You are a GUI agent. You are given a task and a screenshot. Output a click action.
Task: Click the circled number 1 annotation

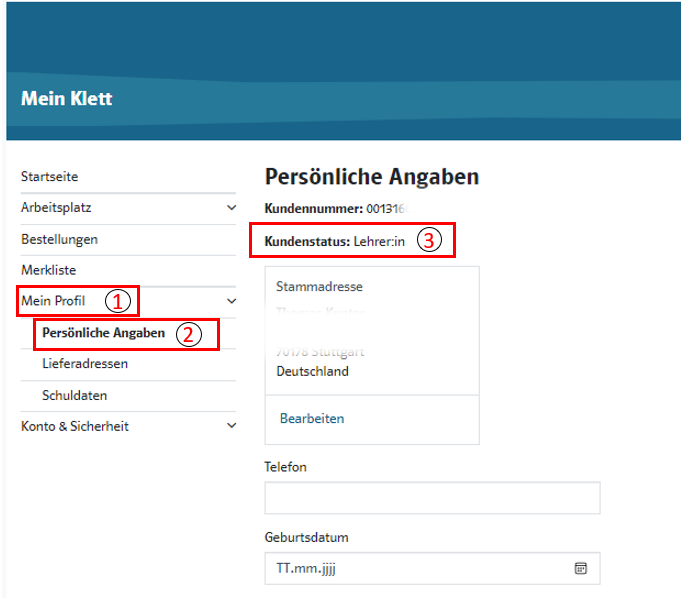coord(119,300)
